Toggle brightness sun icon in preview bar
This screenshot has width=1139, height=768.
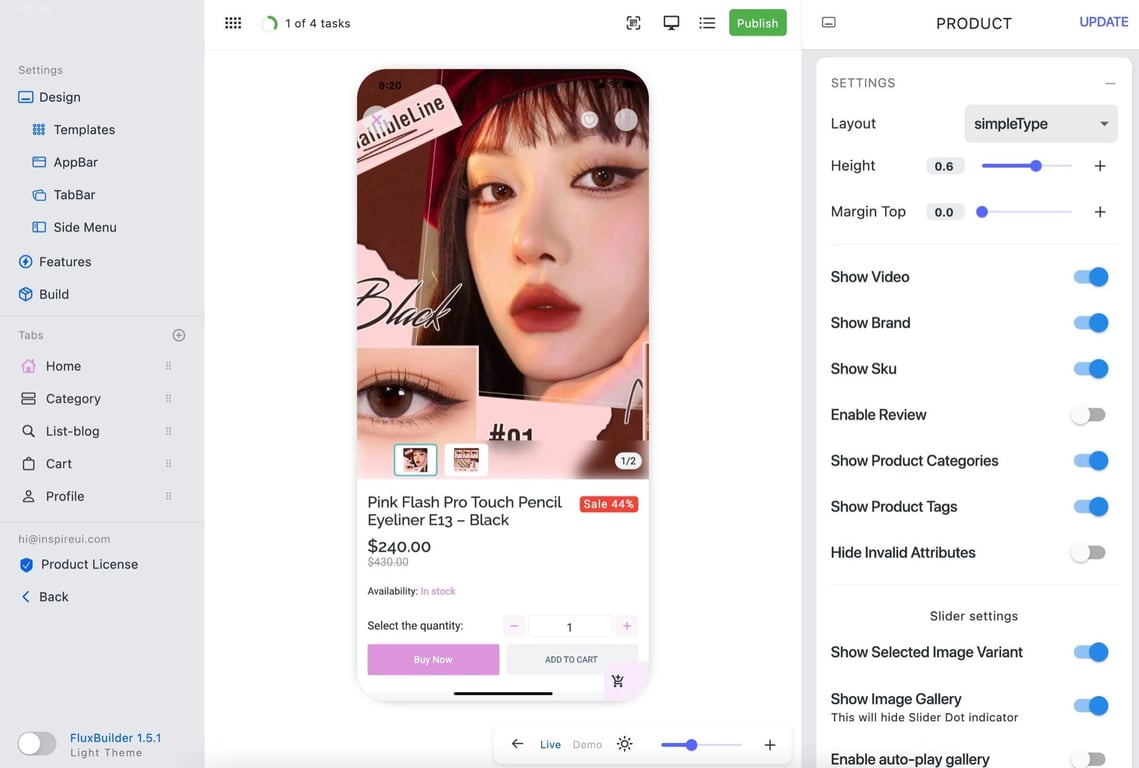click(625, 744)
